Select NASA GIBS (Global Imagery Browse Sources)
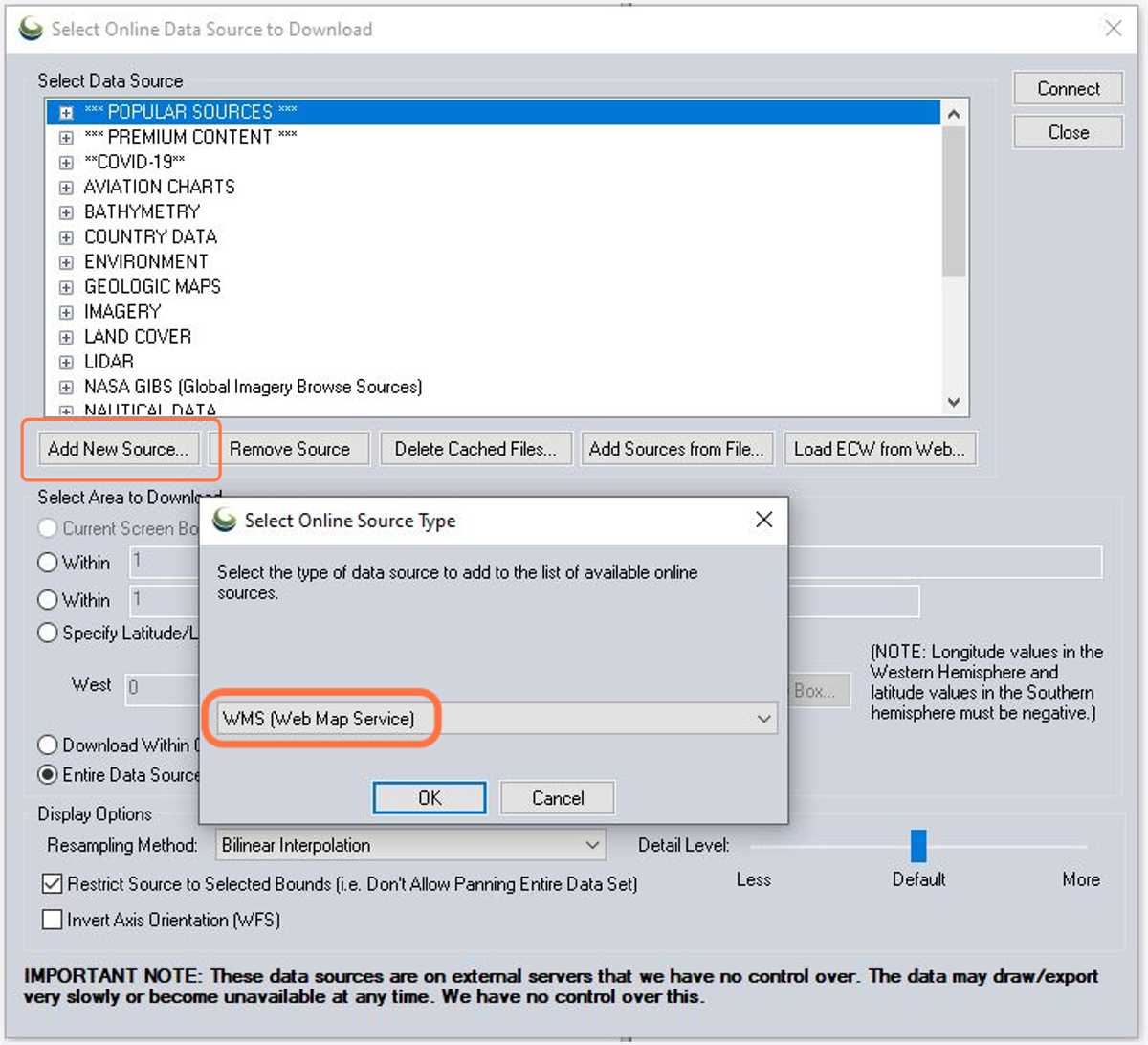 pyautogui.click(x=253, y=387)
